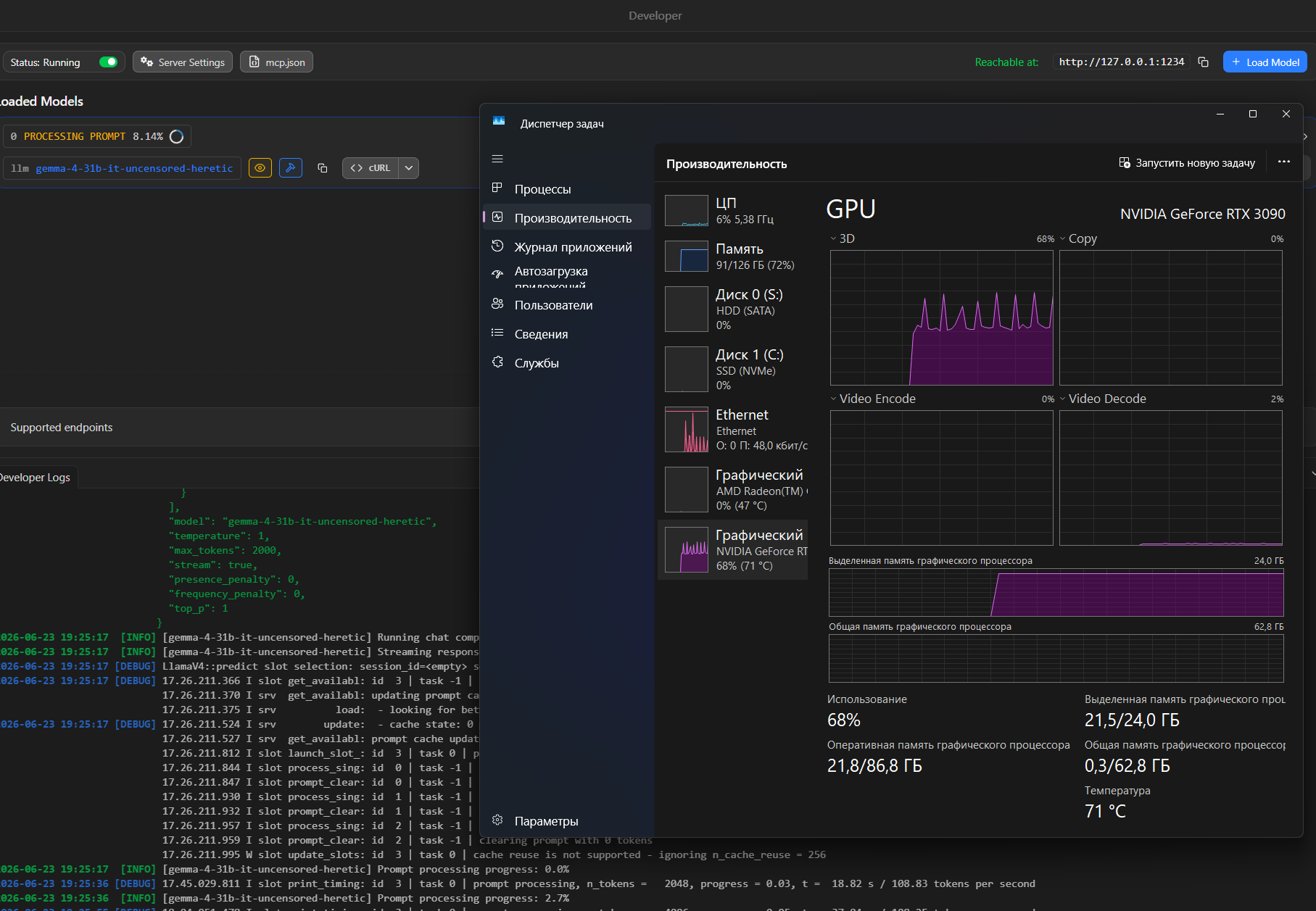
Task: Open the mcp.json file button
Action: [277, 62]
